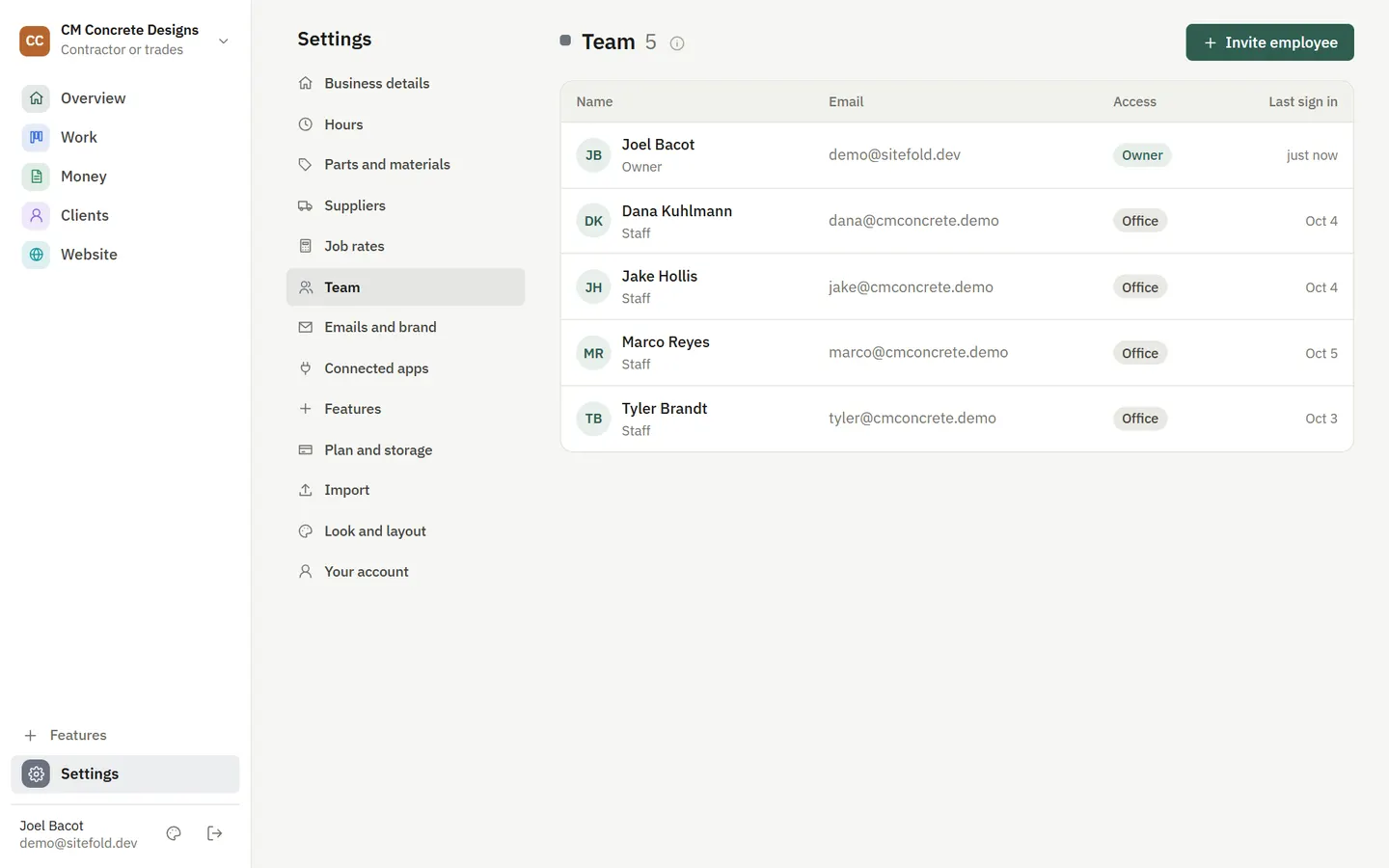Click the DK avatar for Dana Kuhlmann
The width and height of the screenshot is (1389, 868).
pyautogui.click(x=593, y=221)
